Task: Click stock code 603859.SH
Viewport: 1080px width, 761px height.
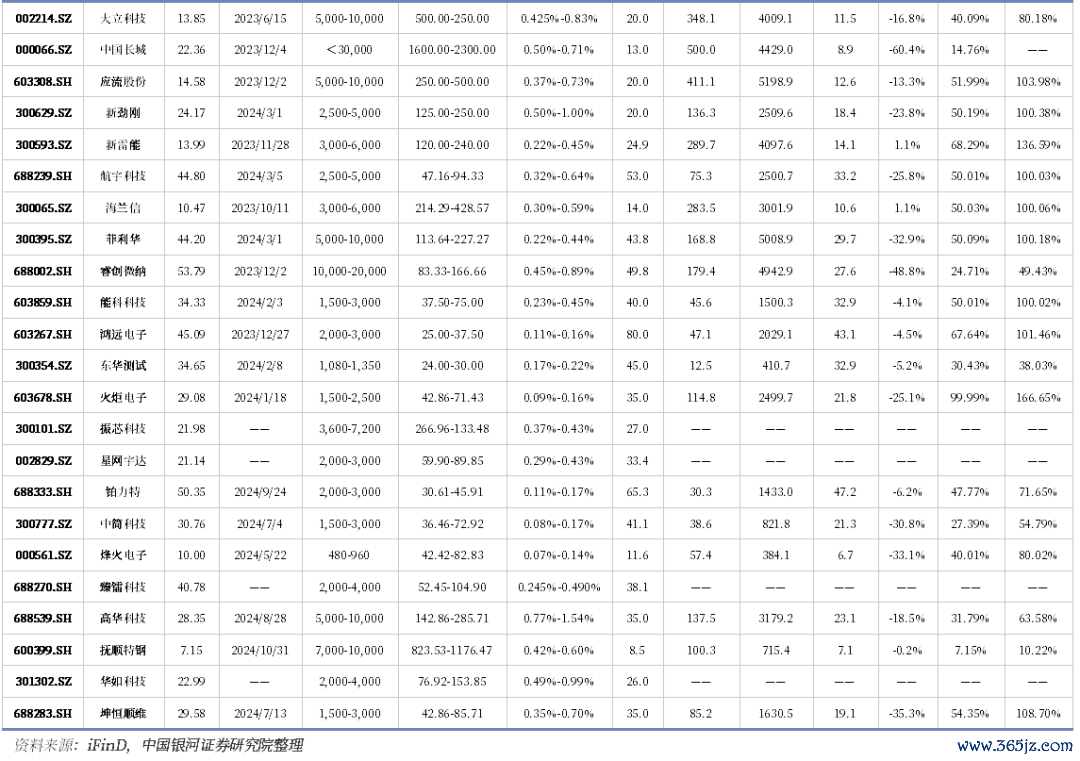Action: click(x=43, y=302)
